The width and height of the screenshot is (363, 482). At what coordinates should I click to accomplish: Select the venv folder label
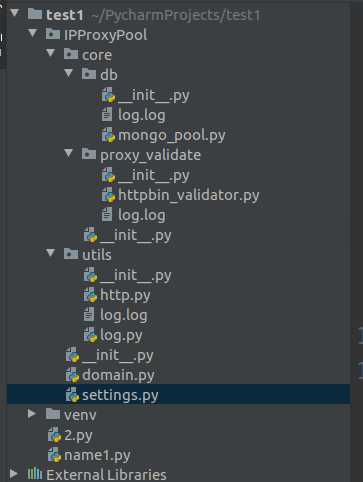pos(80,415)
